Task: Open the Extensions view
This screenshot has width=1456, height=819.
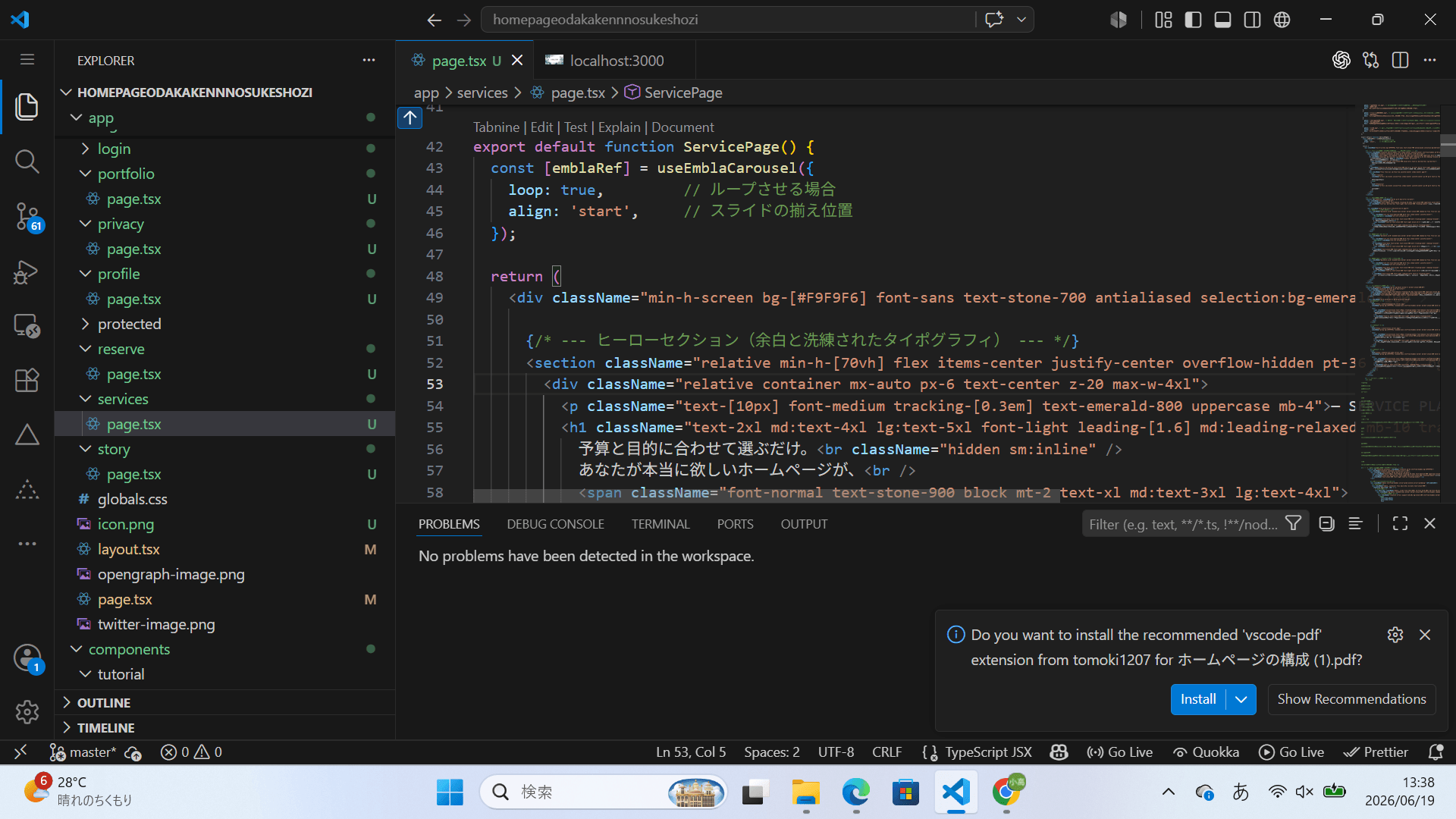Action: click(x=27, y=380)
